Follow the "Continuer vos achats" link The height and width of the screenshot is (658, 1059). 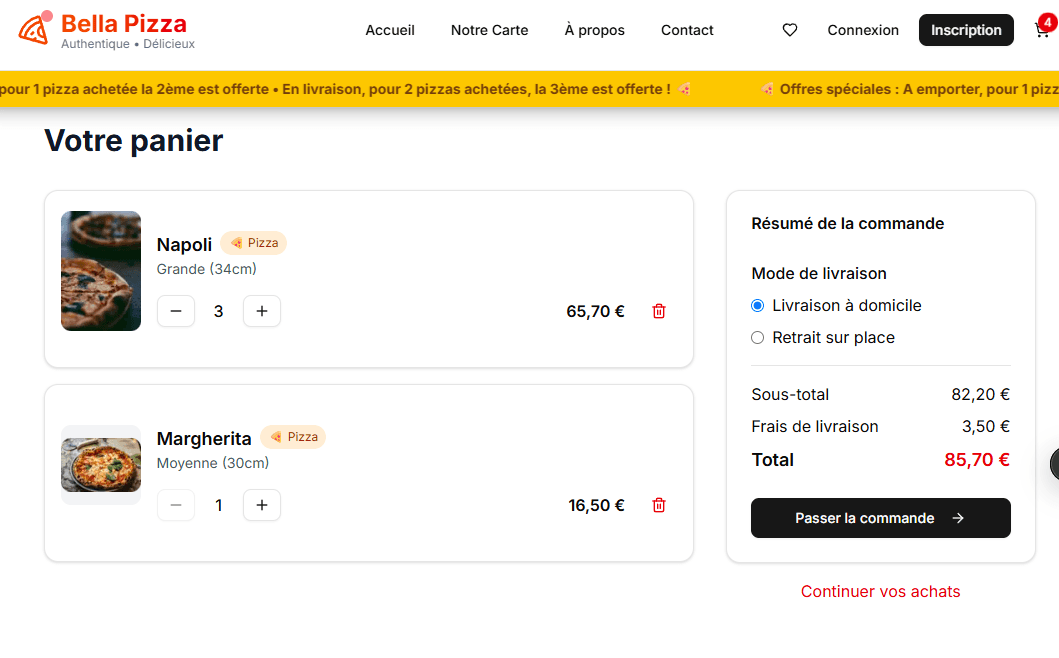coord(880,591)
